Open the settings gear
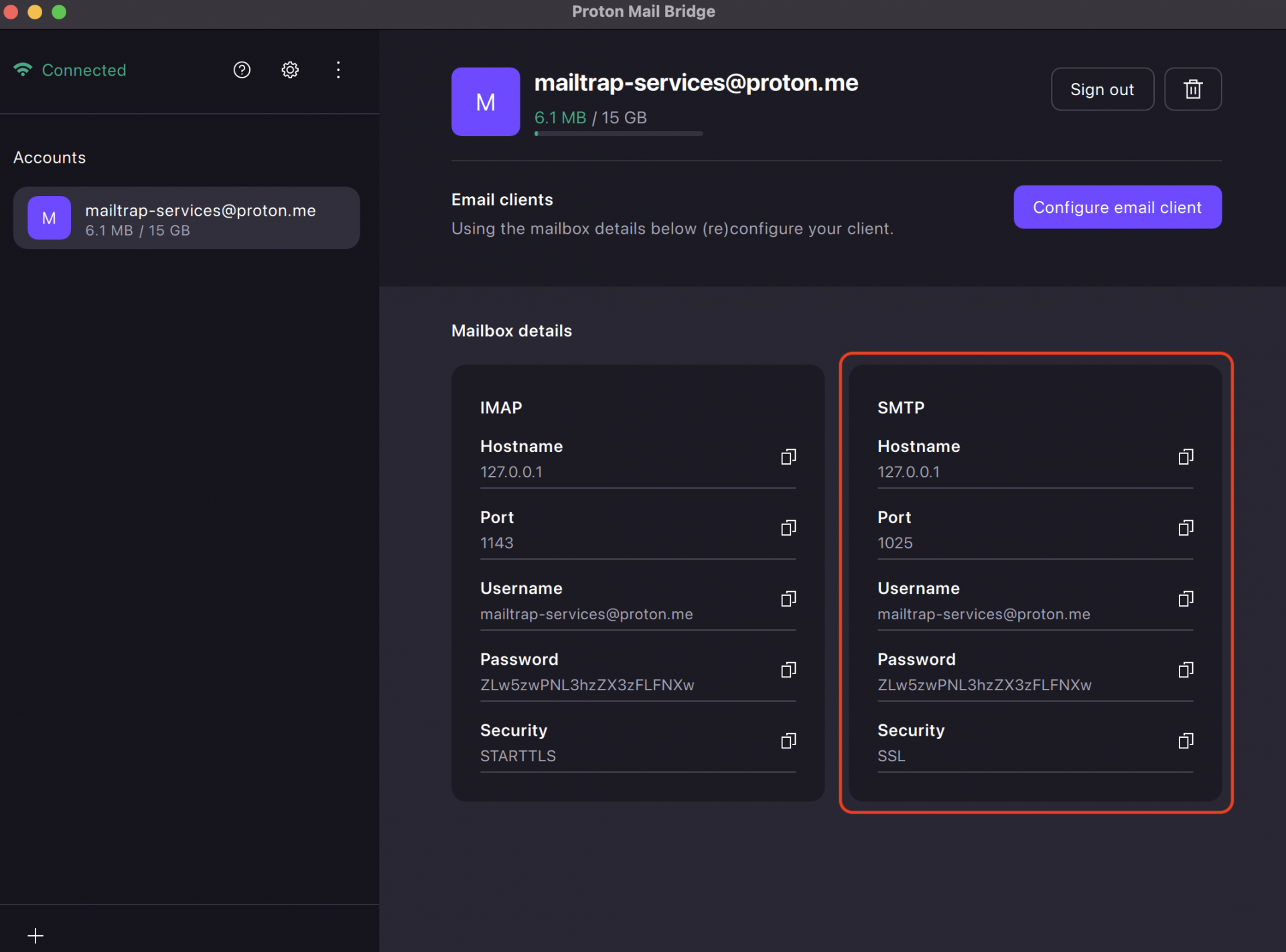Image resolution: width=1286 pixels, height=952 pixels. (x=290, y=70)
